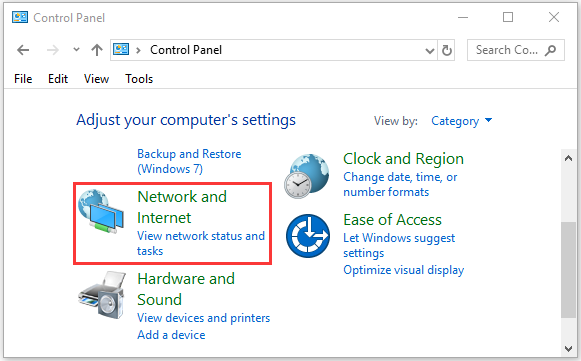Open the View by Category dropdown
The height and width of the screenshot is (361, 581).
pos(462,121)
